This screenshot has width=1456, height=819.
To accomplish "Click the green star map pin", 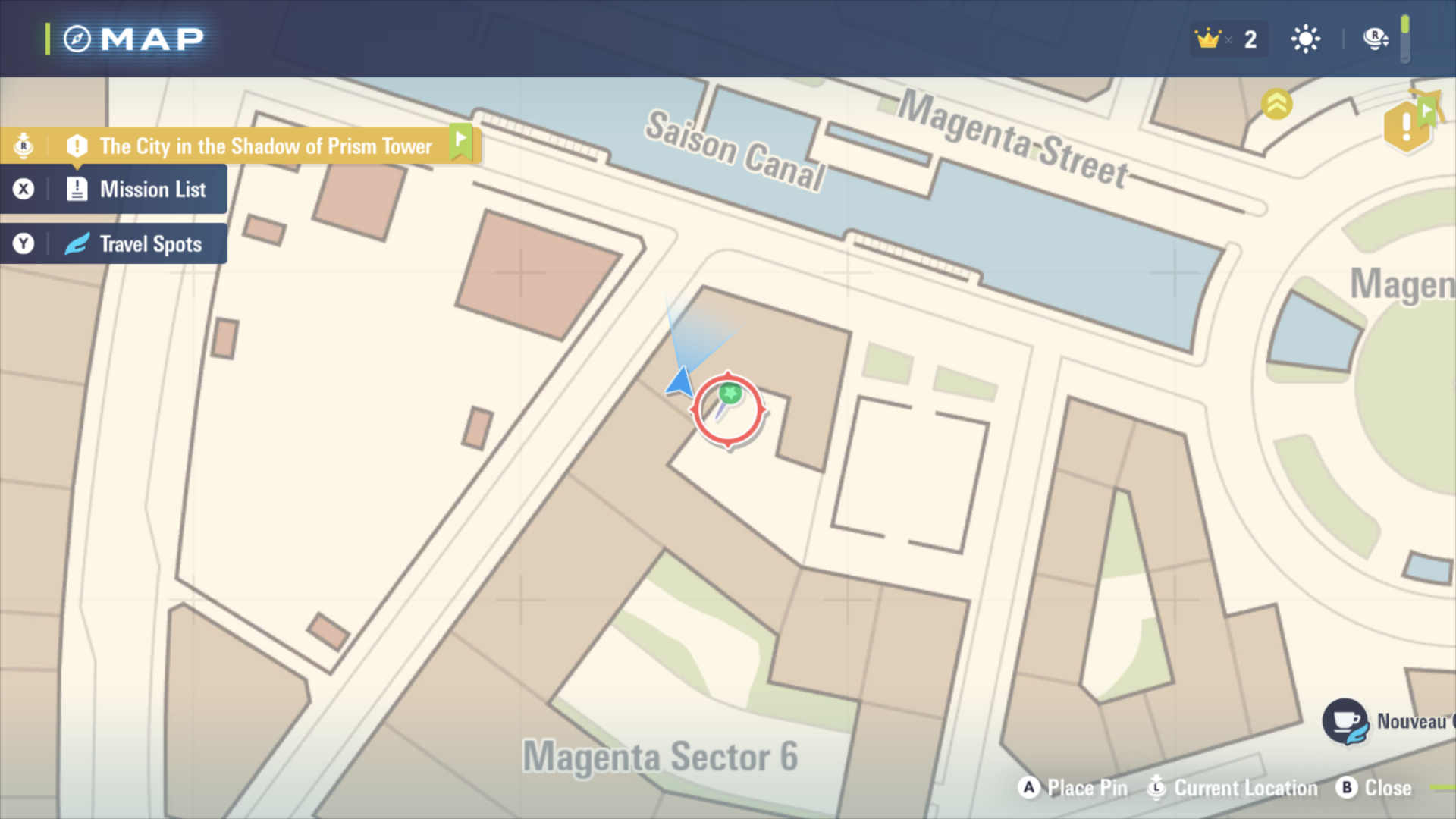I will pos(730,394).
